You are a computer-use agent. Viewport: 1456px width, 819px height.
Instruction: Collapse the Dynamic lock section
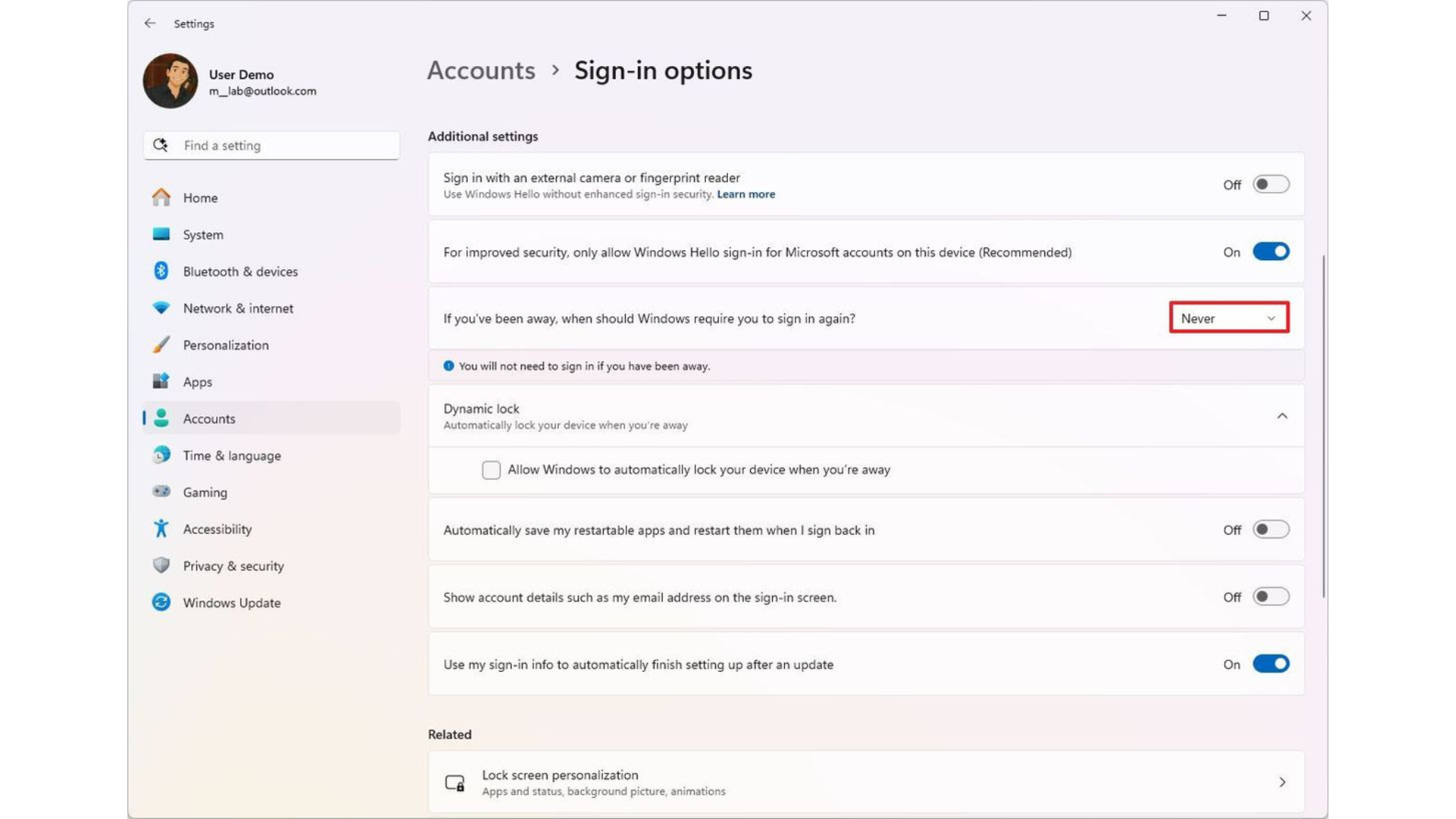click(1282, 416)
